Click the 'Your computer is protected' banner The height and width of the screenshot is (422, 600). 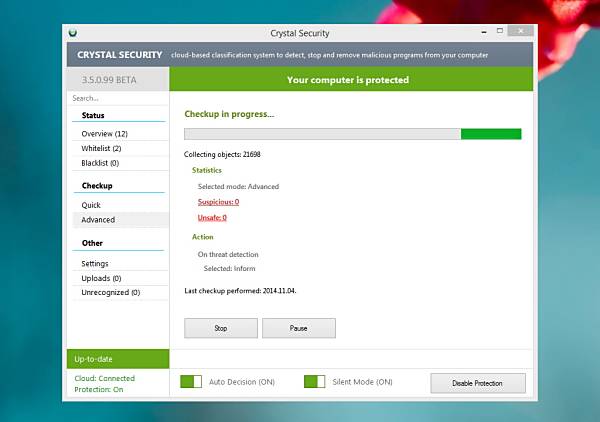(x=351, y=79)
